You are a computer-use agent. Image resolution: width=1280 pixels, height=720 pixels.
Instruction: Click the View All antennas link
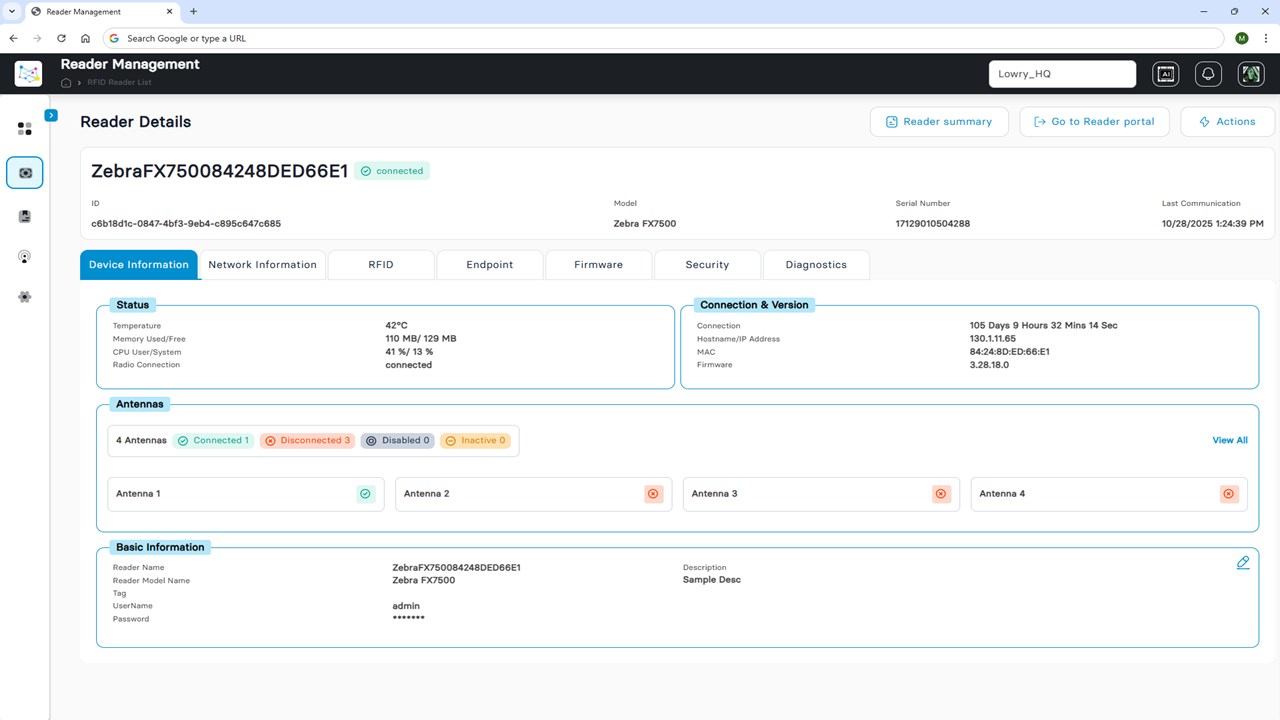point(1230,440)
